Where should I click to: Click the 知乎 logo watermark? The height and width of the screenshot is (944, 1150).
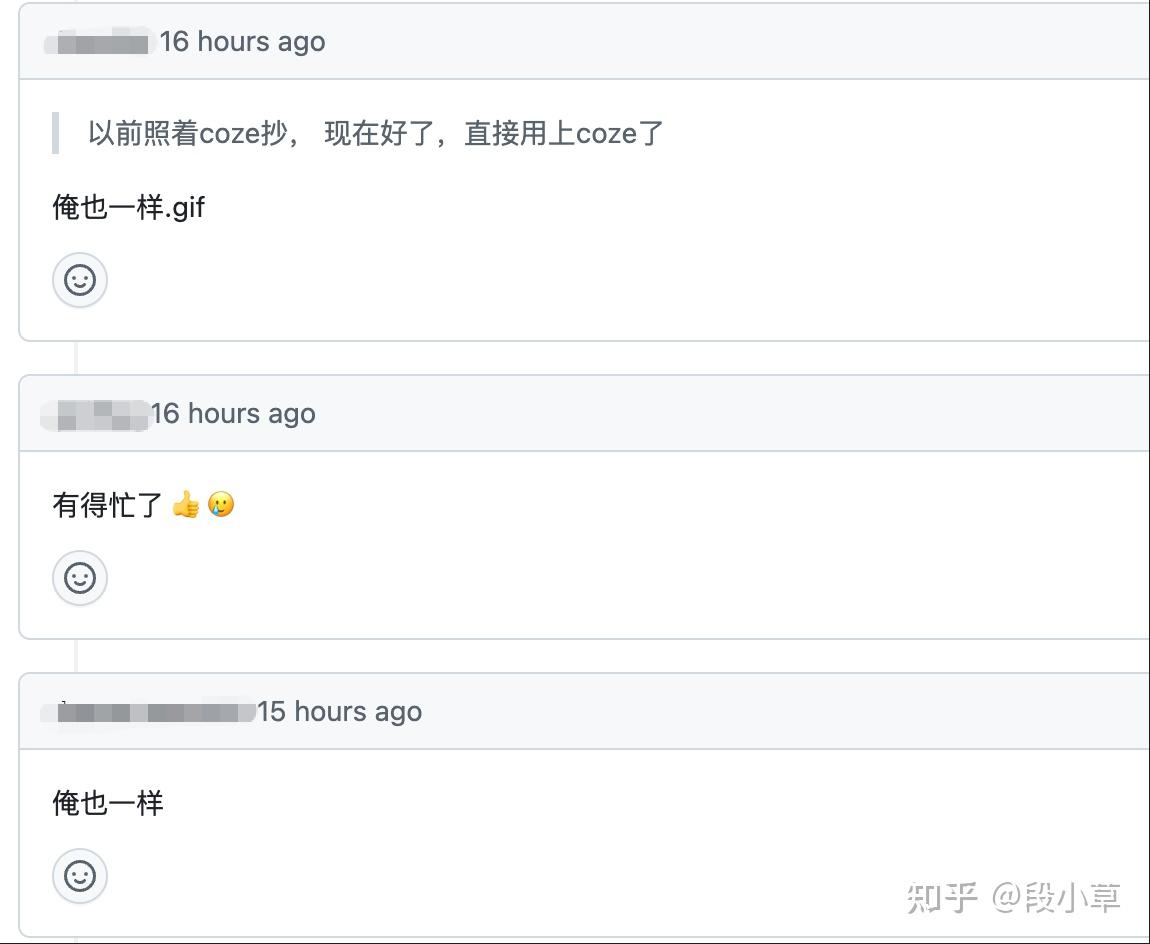pyautogui.click(x=941, y=897)
